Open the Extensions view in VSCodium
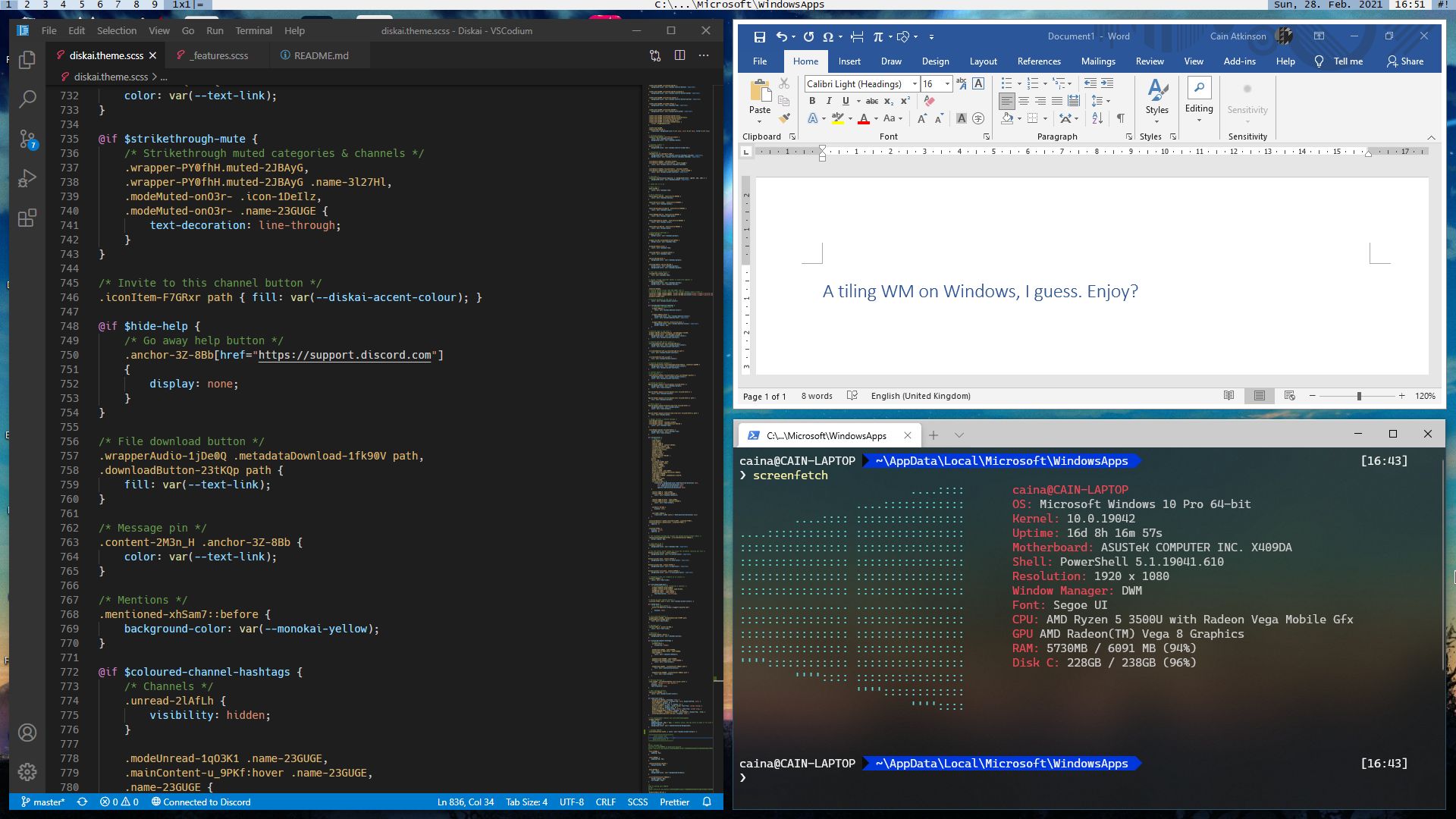Viewport: 1456px width, 819px height. tap(27, 218)
